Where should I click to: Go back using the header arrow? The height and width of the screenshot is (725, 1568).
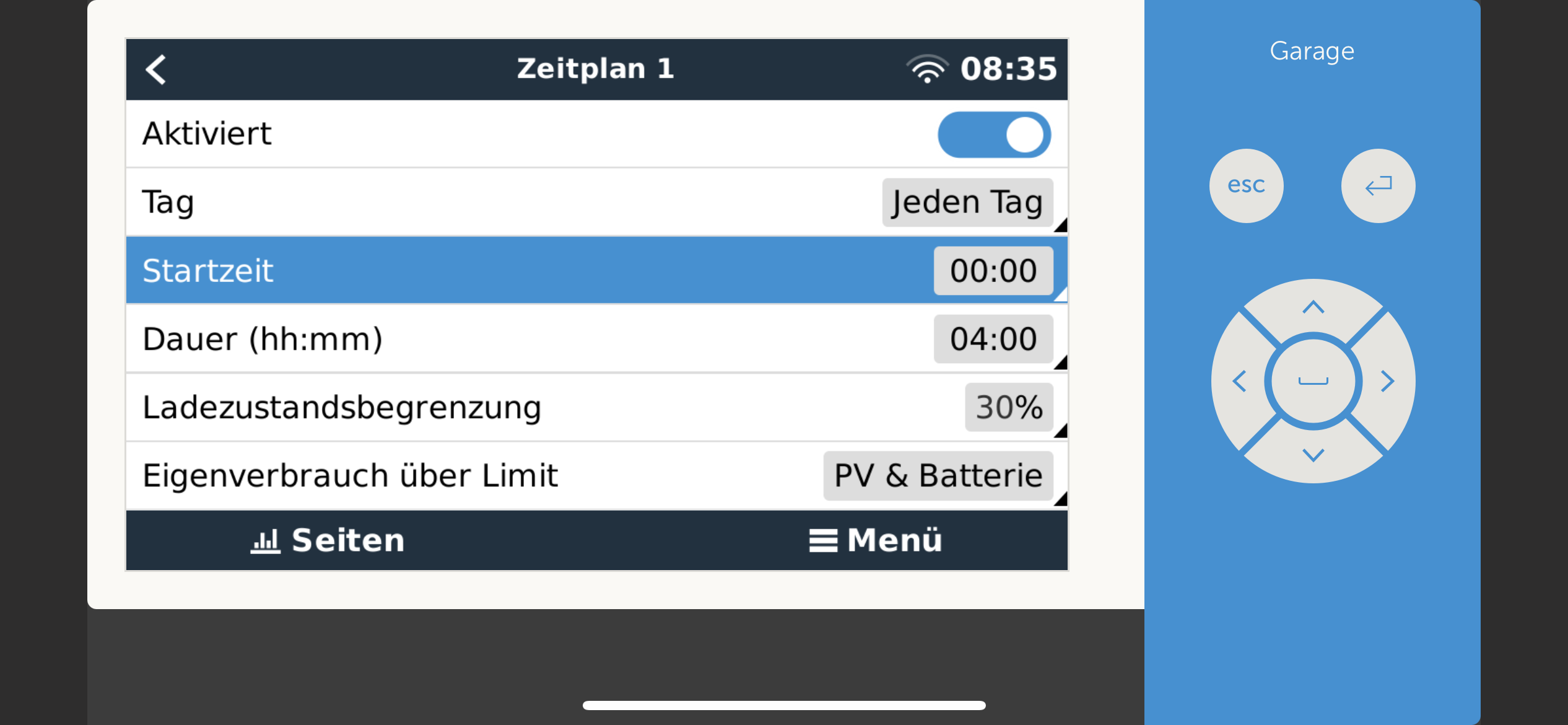[x=156, y=69]
